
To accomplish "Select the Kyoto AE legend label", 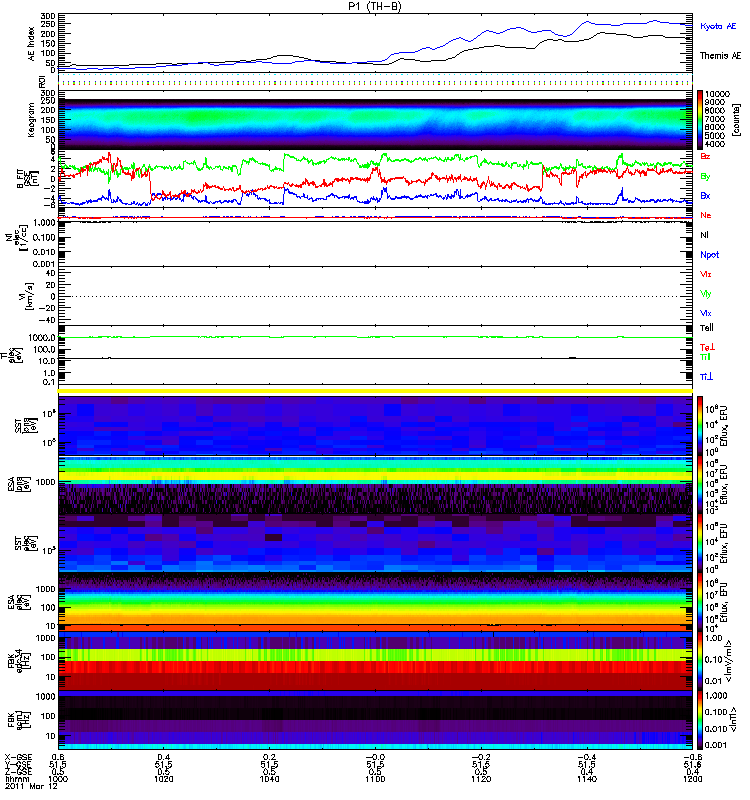I will pos(718,26).
